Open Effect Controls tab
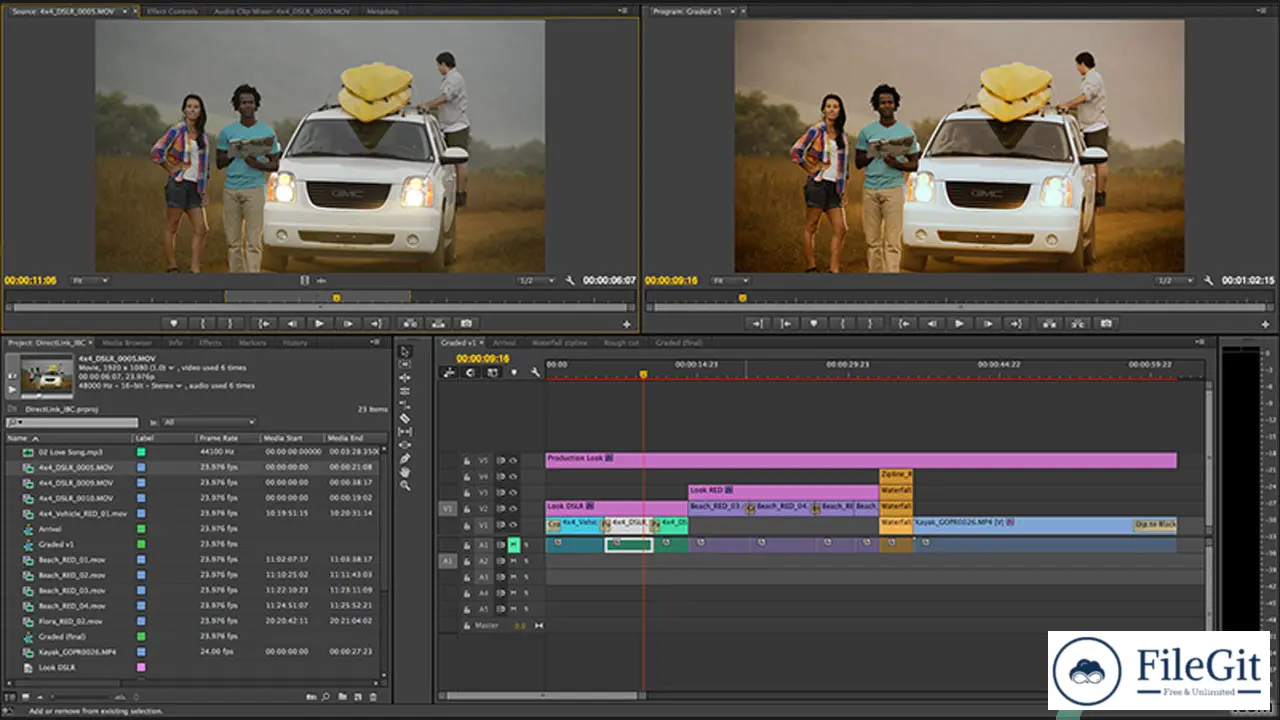 (x=172, y=11)
